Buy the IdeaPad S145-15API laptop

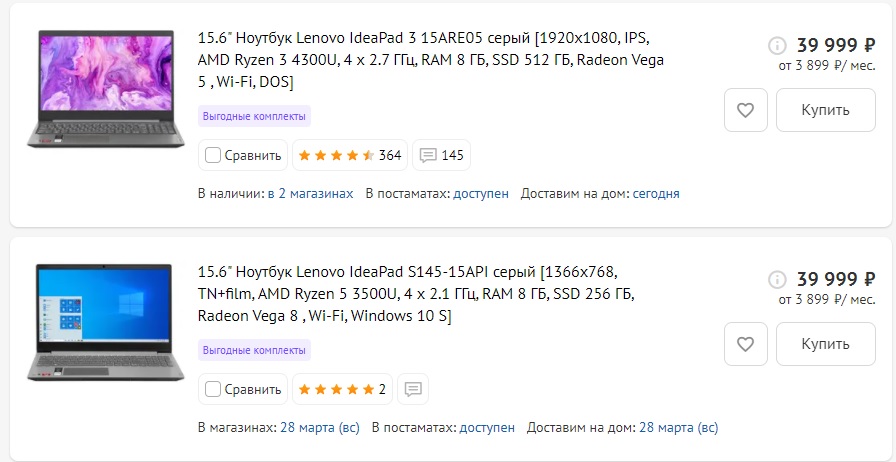[825, 344]
